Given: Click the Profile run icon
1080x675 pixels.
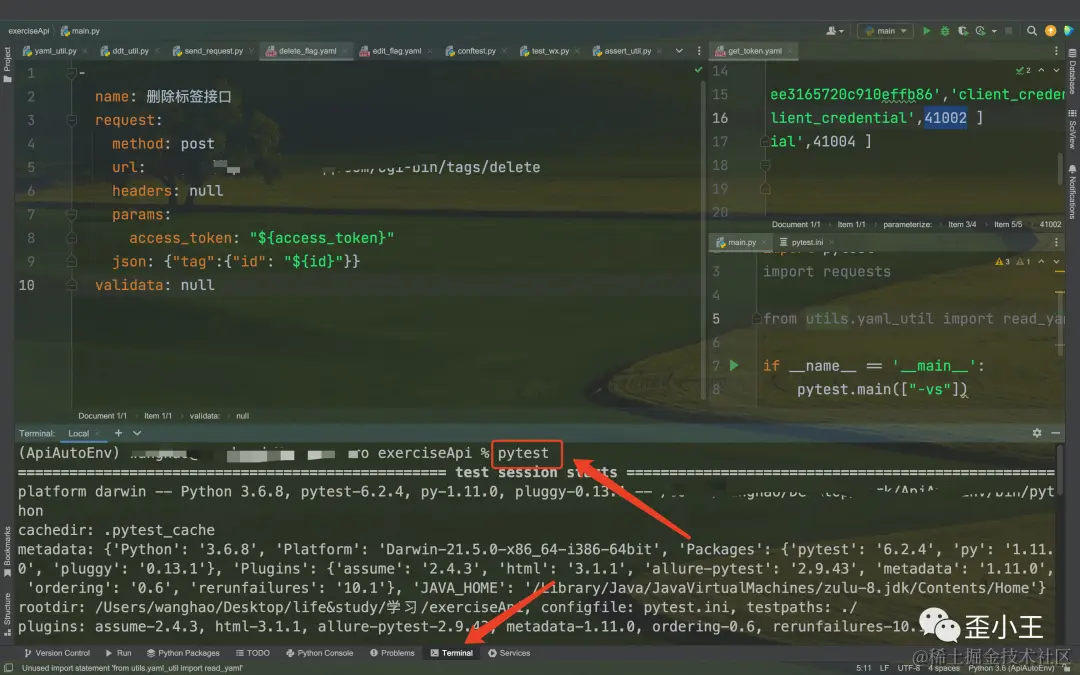Looking at the screenshot, I should coord(980,31).
